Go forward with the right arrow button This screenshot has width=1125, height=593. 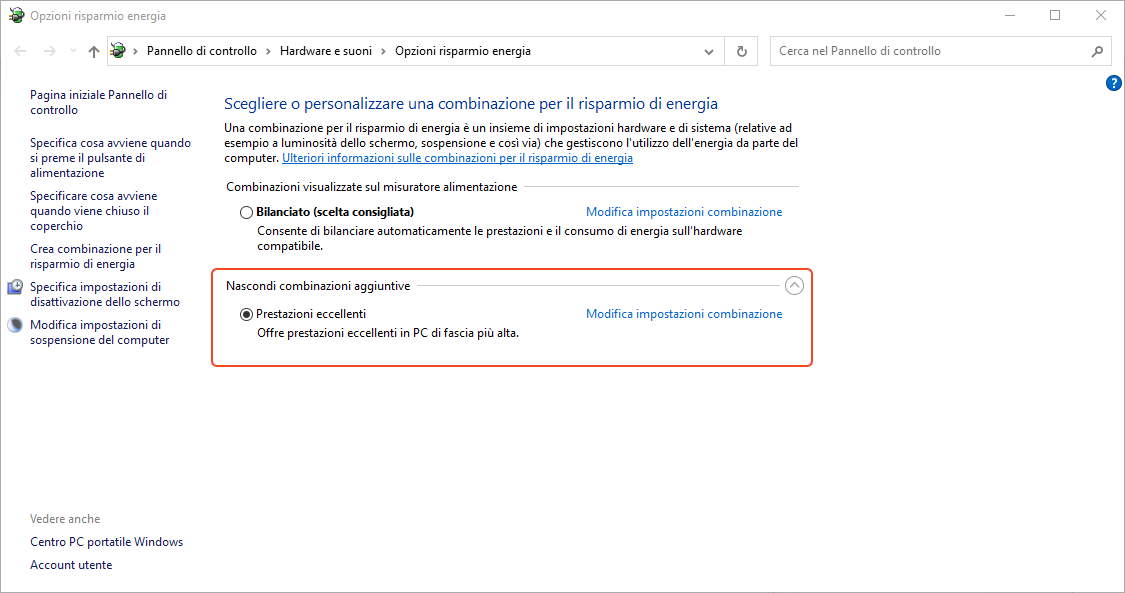[x=50, y=51]
